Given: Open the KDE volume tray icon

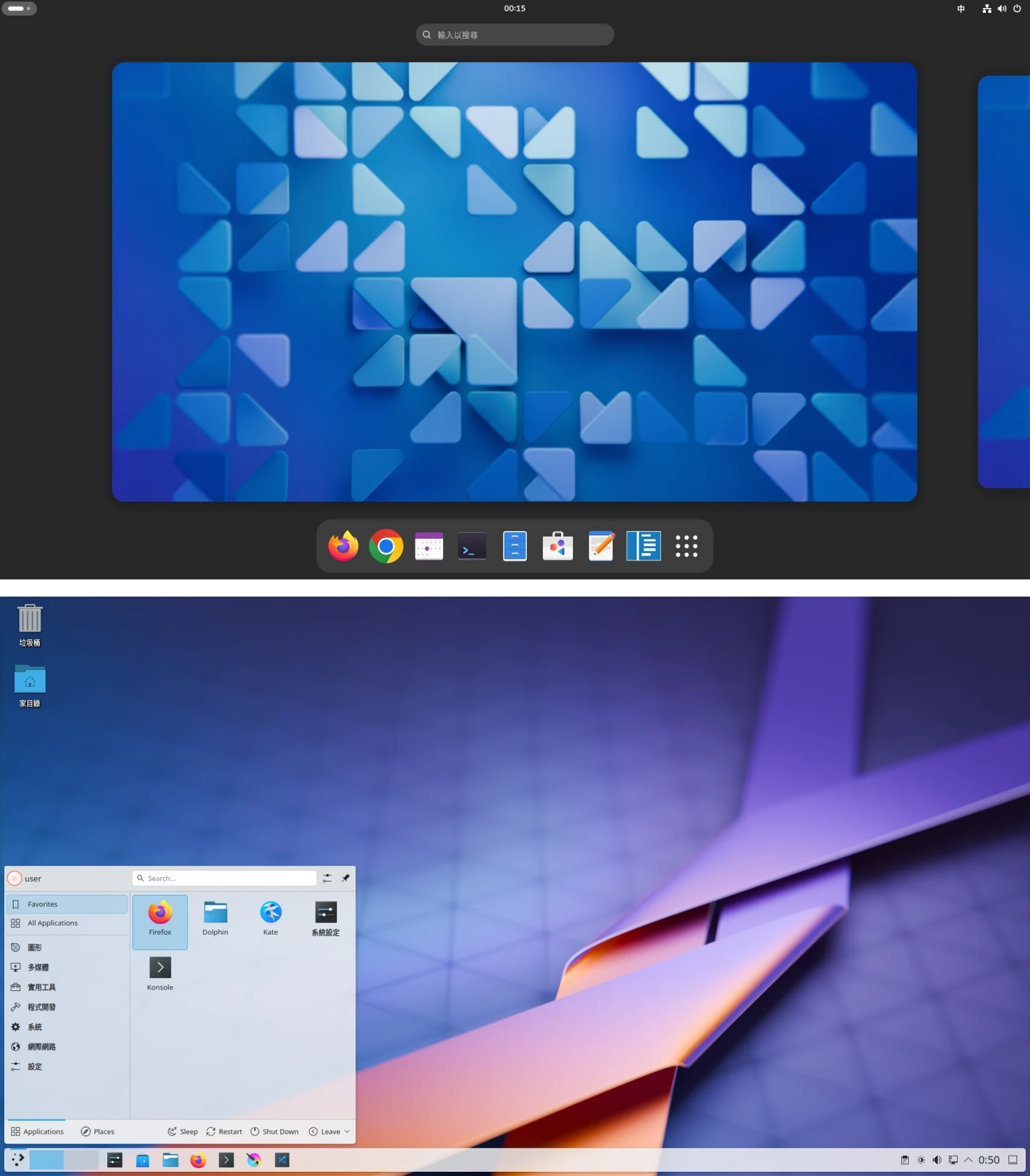Looking at the screenshot, I should (x=937, y=1159).
